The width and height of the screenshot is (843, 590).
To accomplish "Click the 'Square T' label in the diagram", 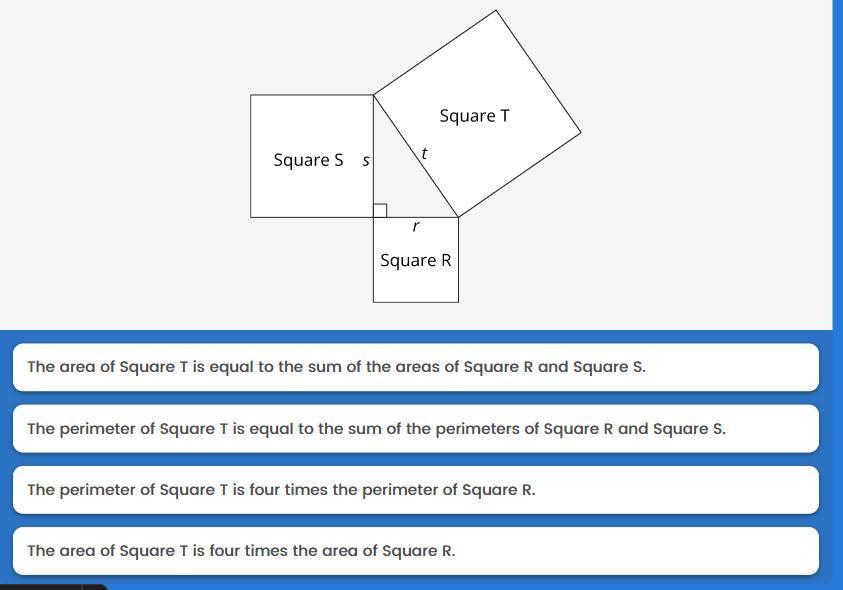I will 474,116.
